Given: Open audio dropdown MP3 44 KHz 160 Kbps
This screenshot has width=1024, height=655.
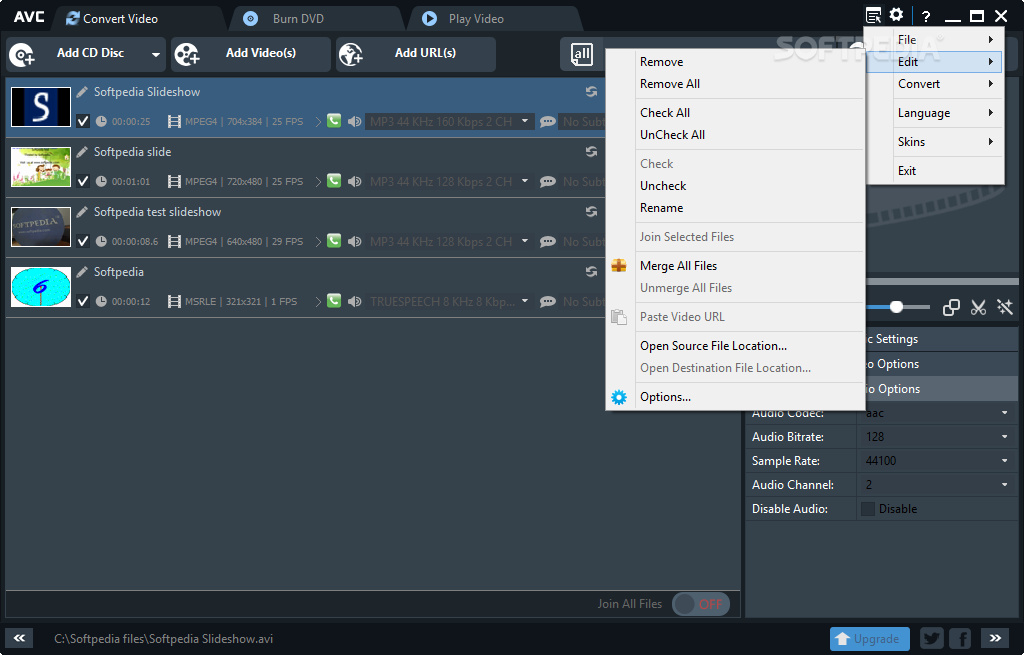Looking at the screenshot, I should tap(525, 121).
